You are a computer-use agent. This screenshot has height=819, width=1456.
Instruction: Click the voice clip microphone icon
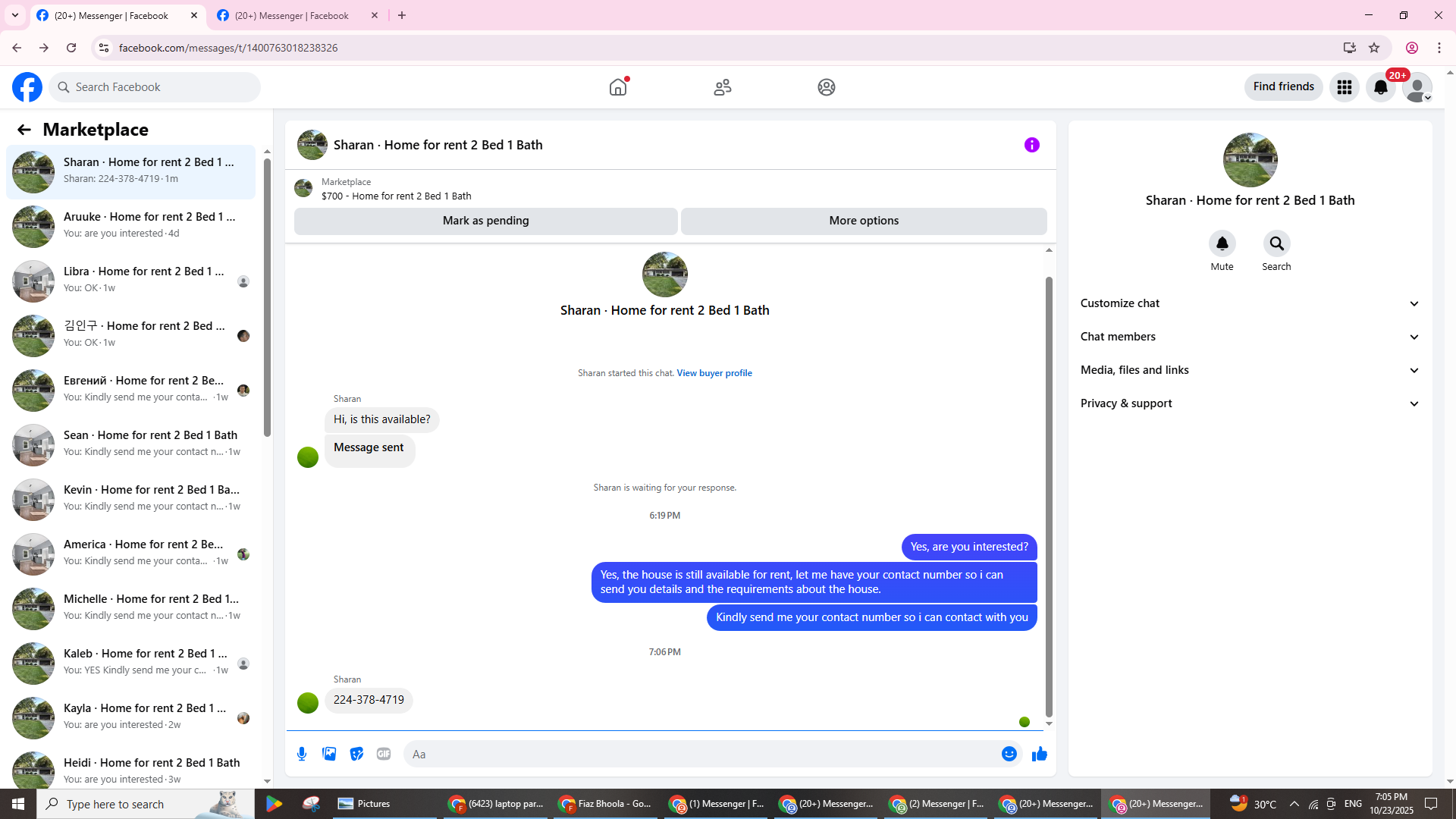302,754
